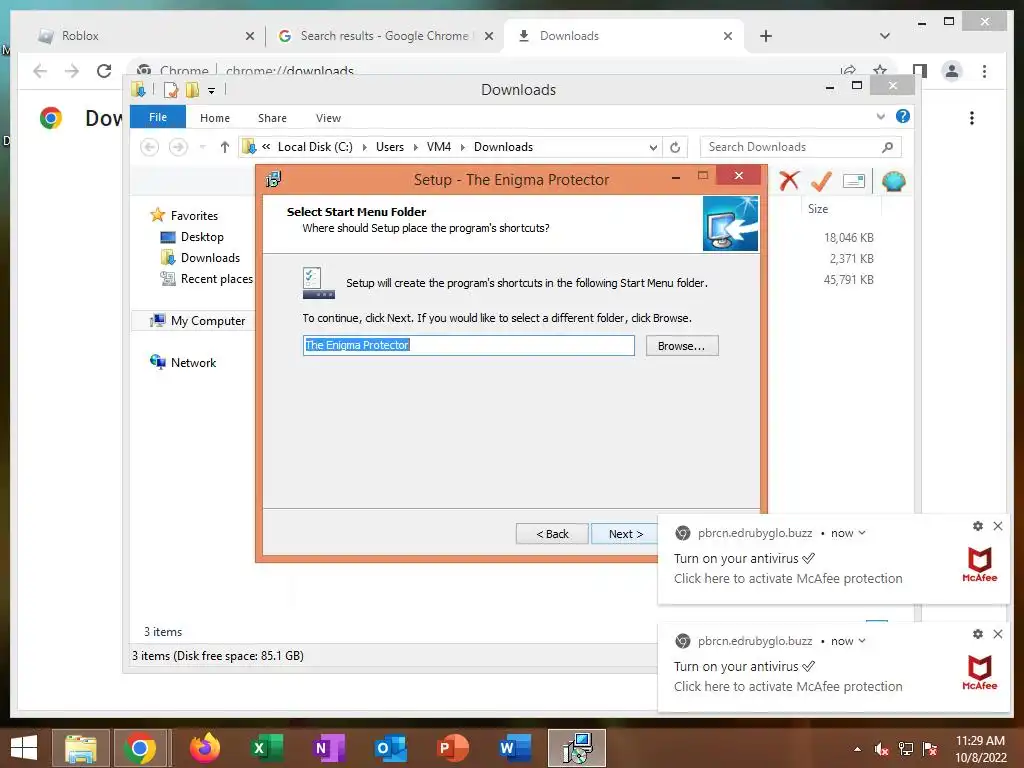The width and height of the screenshot is (1024, 768).
Task: Open File menu in Downloads explorer
Action: coord(157,118)
